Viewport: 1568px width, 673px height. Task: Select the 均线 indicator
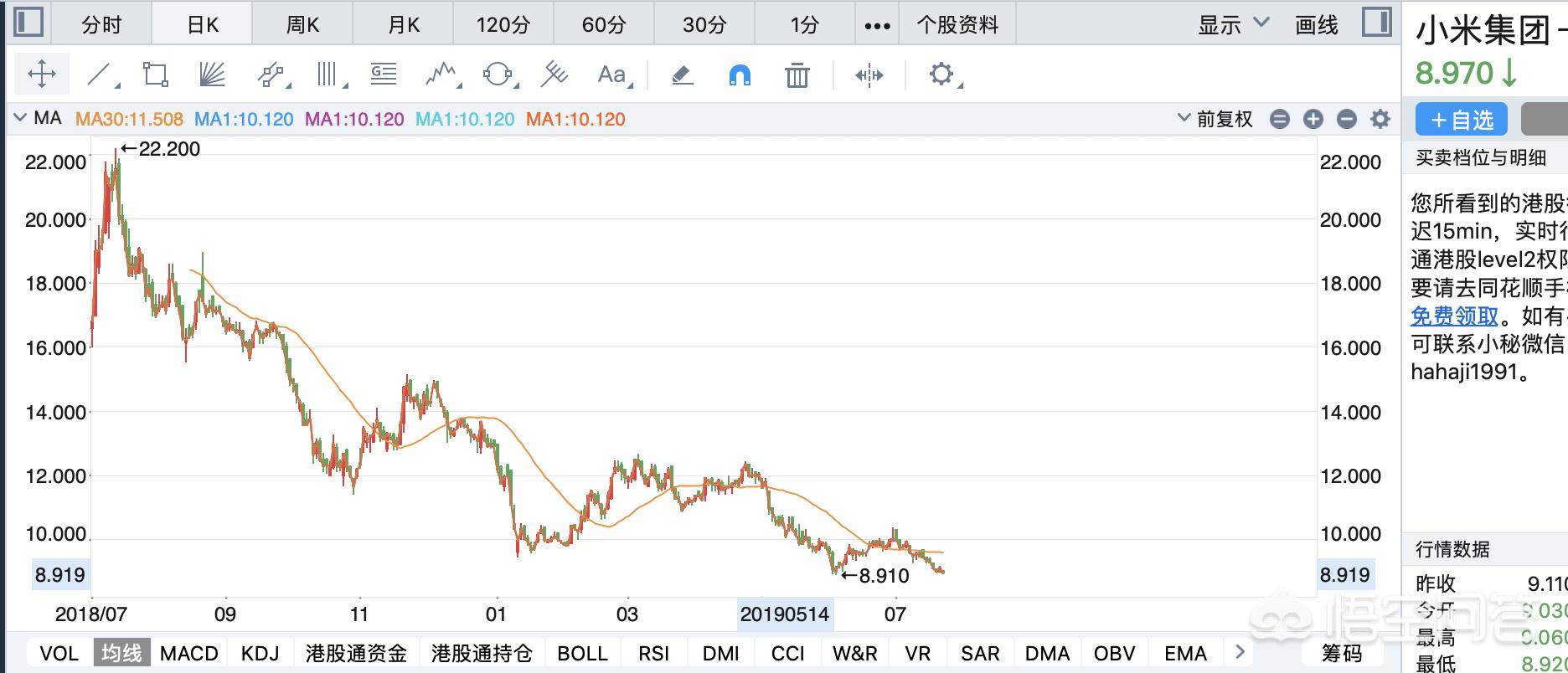[122, 653]
